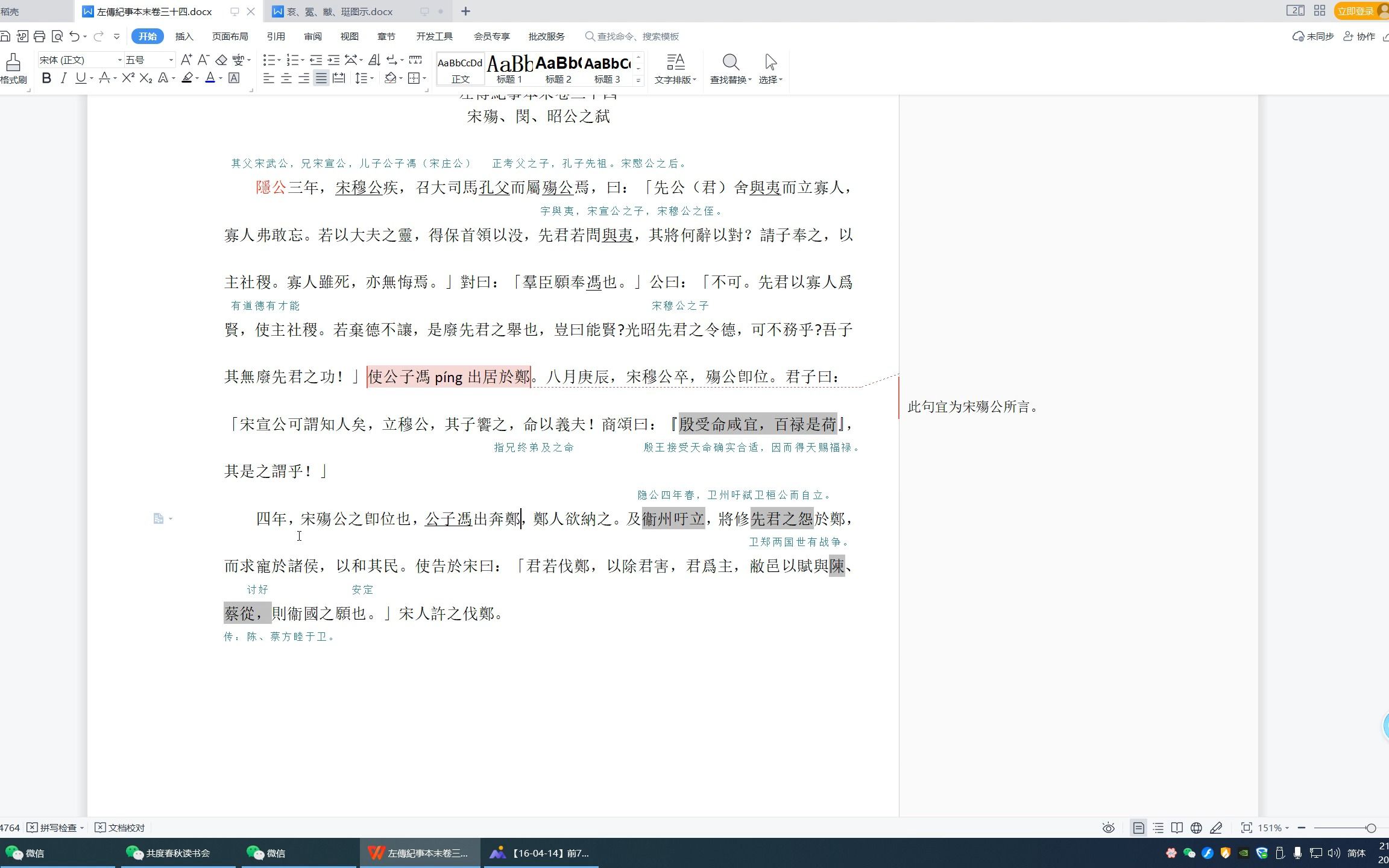The width and height of the screenshot is (1389, 868).
Task: Increase font size with A+ icon
Action: coord(186,60)
